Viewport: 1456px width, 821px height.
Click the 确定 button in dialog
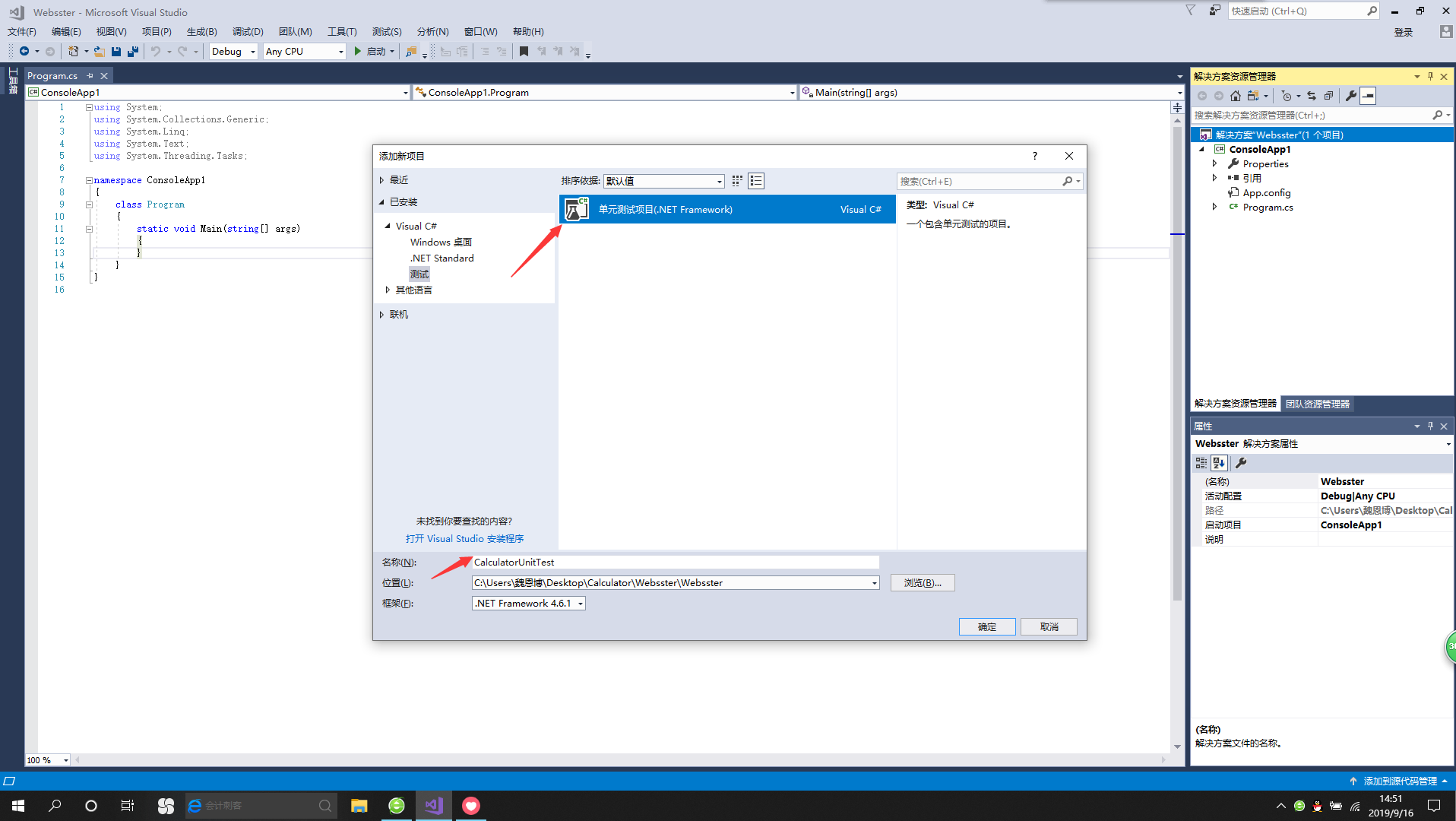point(987,626)
